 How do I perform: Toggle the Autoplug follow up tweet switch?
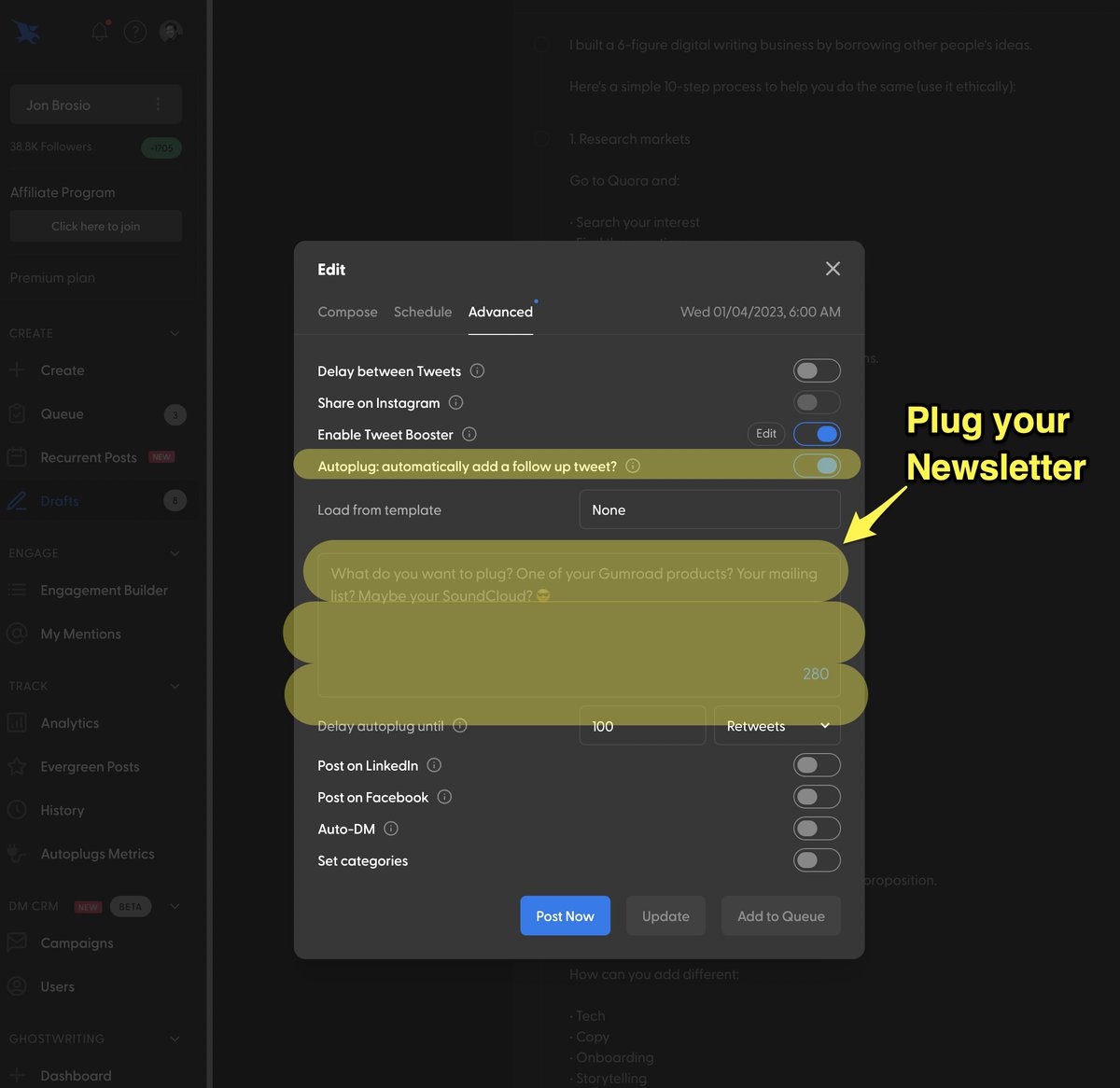[x=817, y=466]
